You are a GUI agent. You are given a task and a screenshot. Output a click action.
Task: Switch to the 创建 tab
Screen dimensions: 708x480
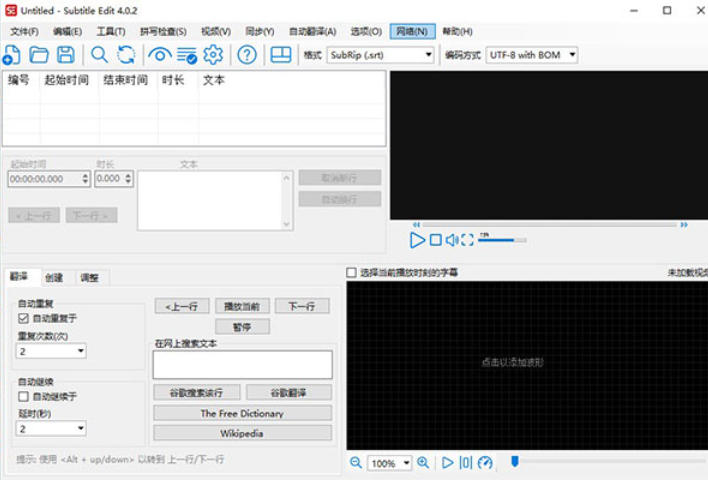[54, 277]
